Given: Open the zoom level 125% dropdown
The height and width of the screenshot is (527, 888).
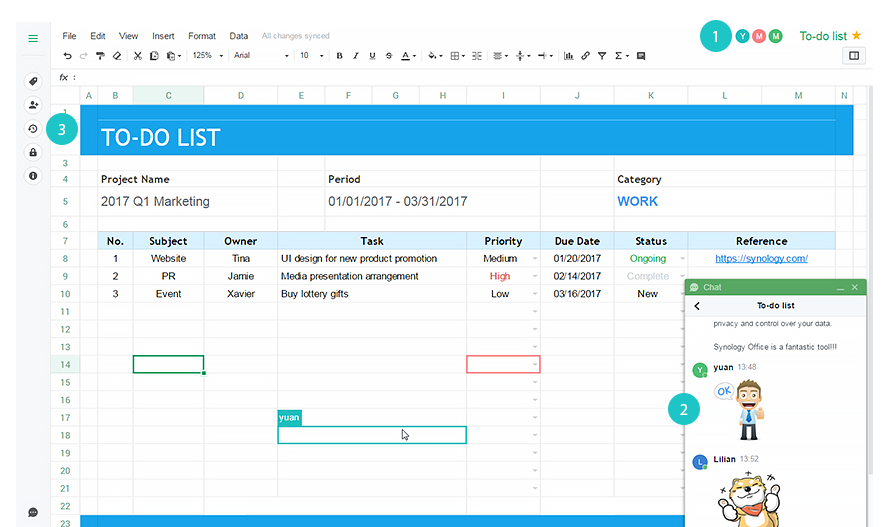Looking at the screenshot, I should click(x=207, y=56).
